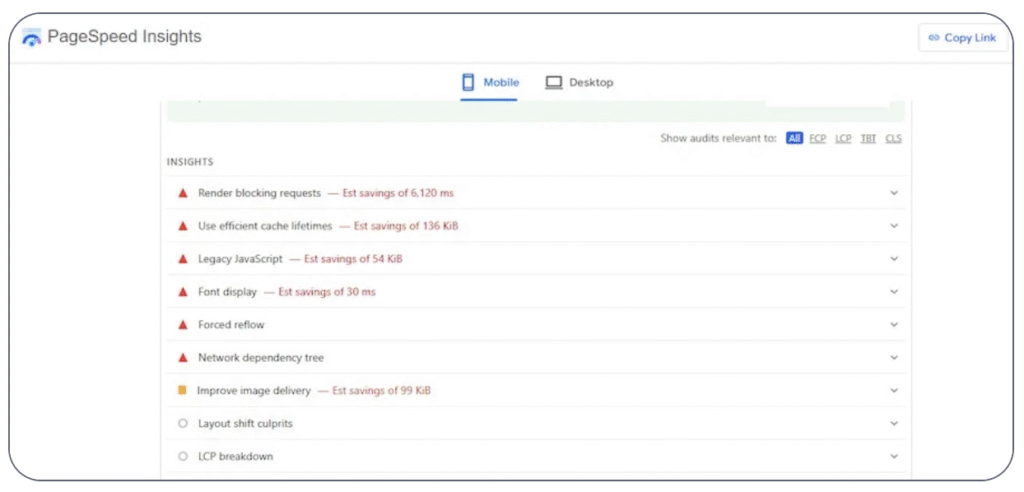Click red triangle beside Network dependency tree
This screenshot has width=1024, height=492.
pos(183,357)
